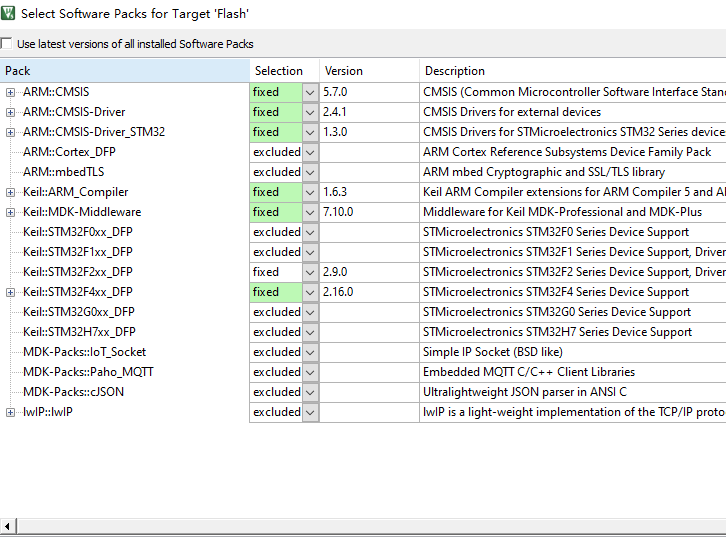Open selection dropdown for ARM::CMSIS-Driver_STM32
The image size is (726, 537).
click(310, 132)
